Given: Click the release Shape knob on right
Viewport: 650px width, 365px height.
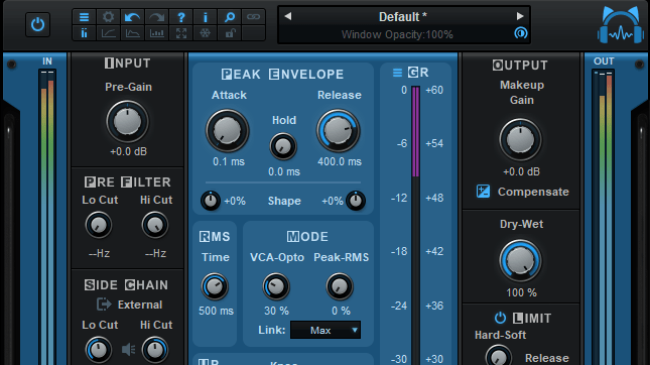Looking at the screenshot, I should point(356,201).
